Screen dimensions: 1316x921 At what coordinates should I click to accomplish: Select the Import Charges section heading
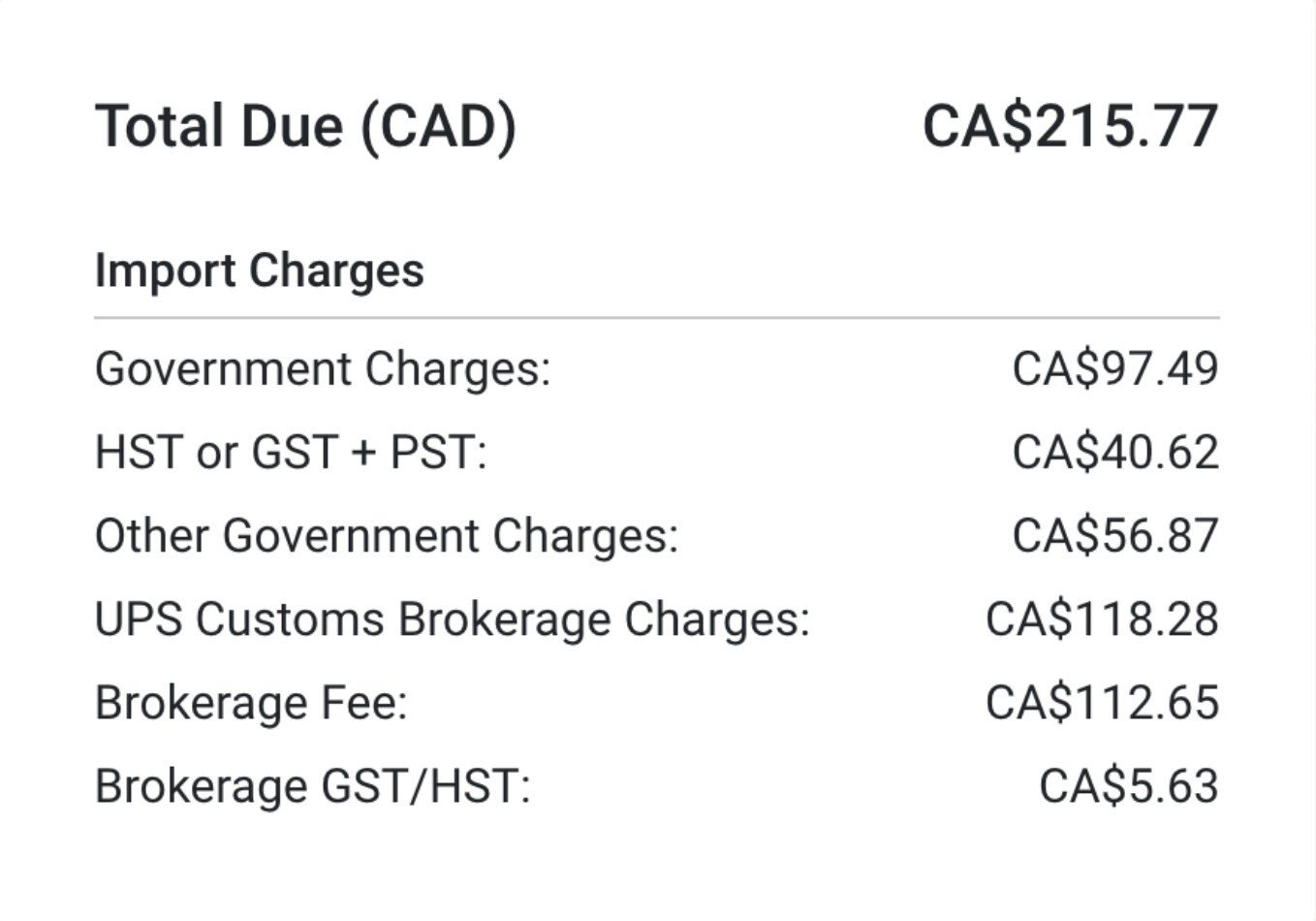pos(259,270)
